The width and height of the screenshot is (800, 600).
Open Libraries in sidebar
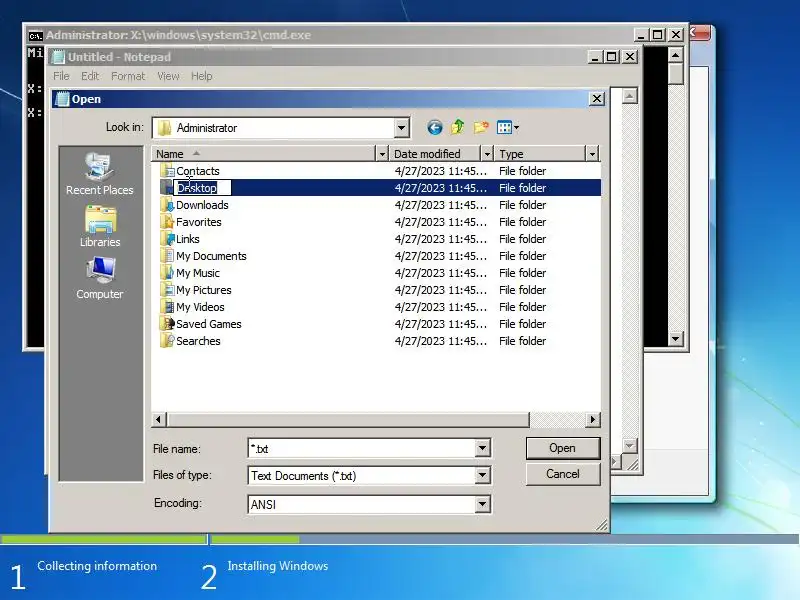tap(100, 227)
